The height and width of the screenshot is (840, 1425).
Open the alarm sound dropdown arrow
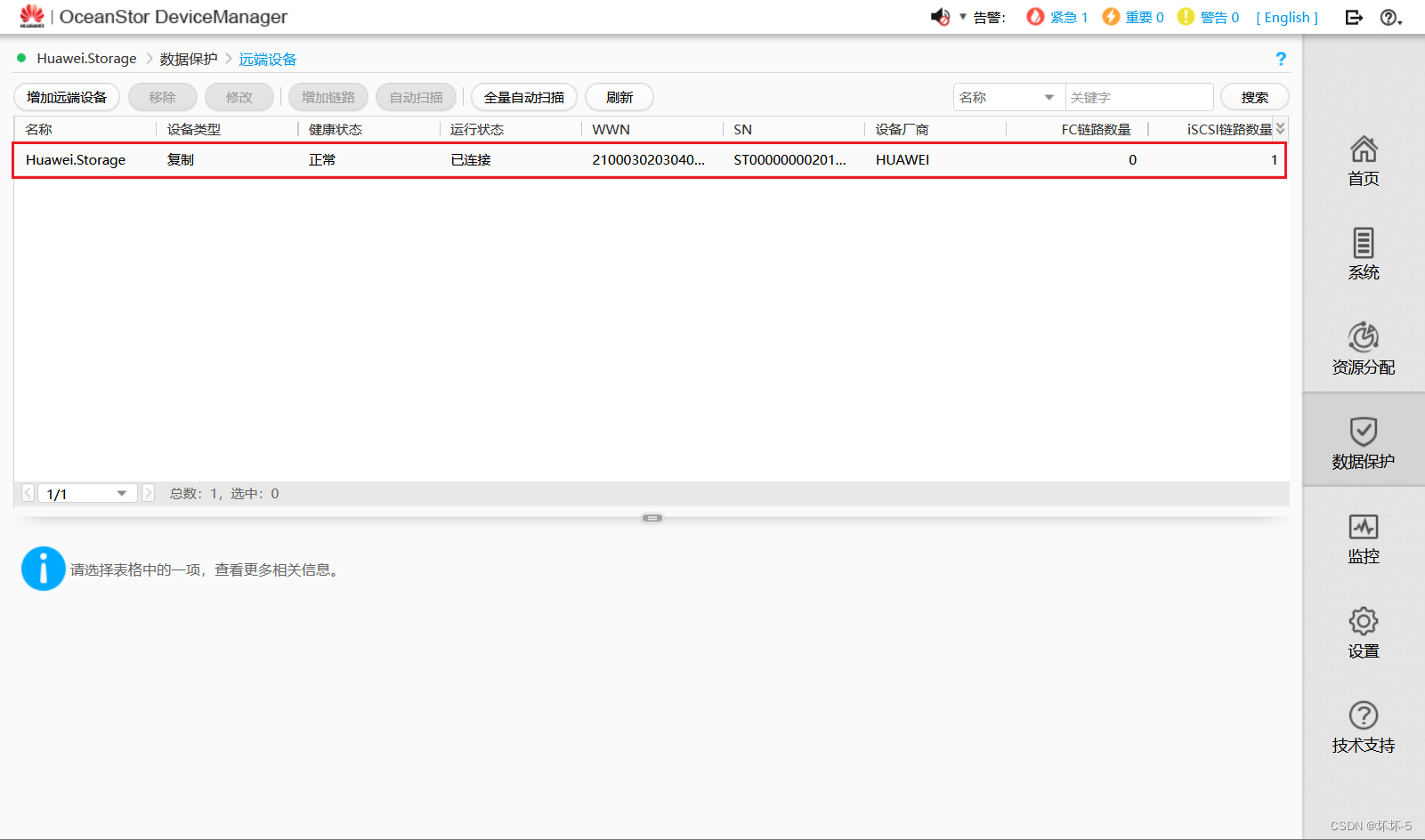coord(962,16)
